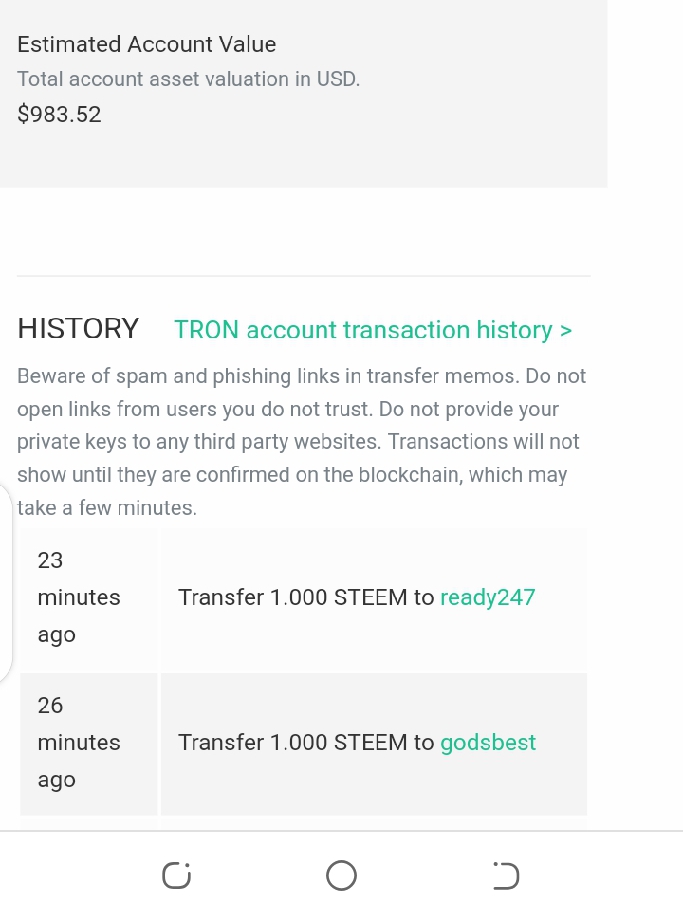Tap the Android back navigation icon

[506, 876]
